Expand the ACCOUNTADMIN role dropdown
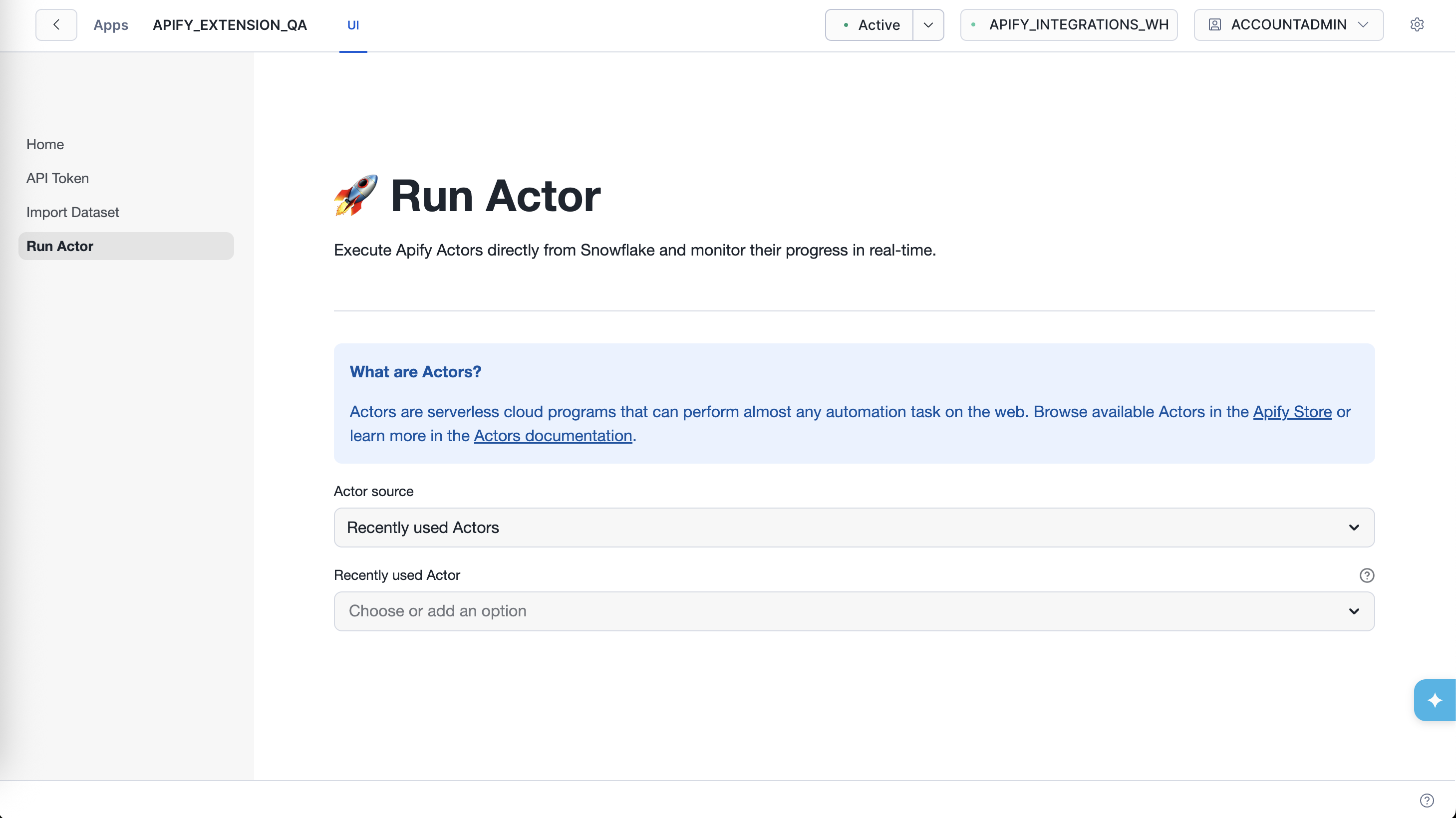1456x818 pixels. 1364,24
